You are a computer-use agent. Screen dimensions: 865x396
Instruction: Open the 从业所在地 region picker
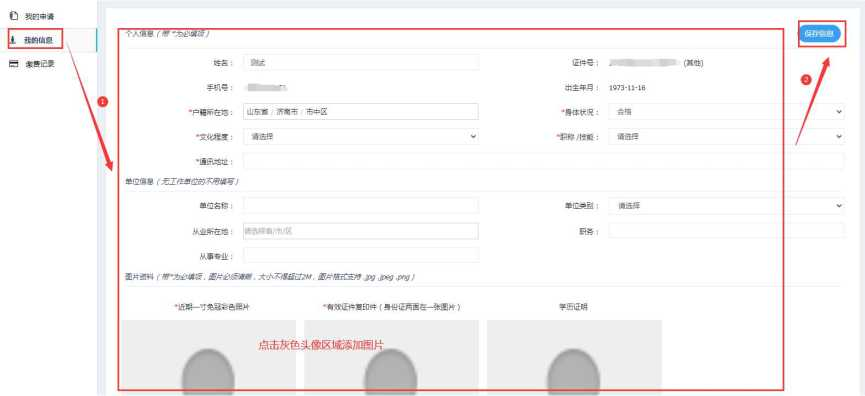point(361,231)
